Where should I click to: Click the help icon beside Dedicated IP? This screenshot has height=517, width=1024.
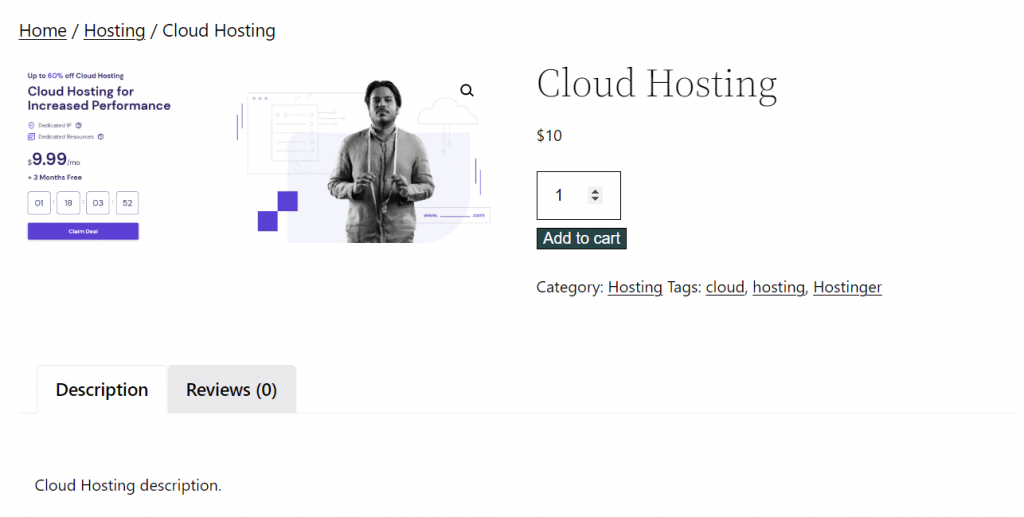pos(79,125)
